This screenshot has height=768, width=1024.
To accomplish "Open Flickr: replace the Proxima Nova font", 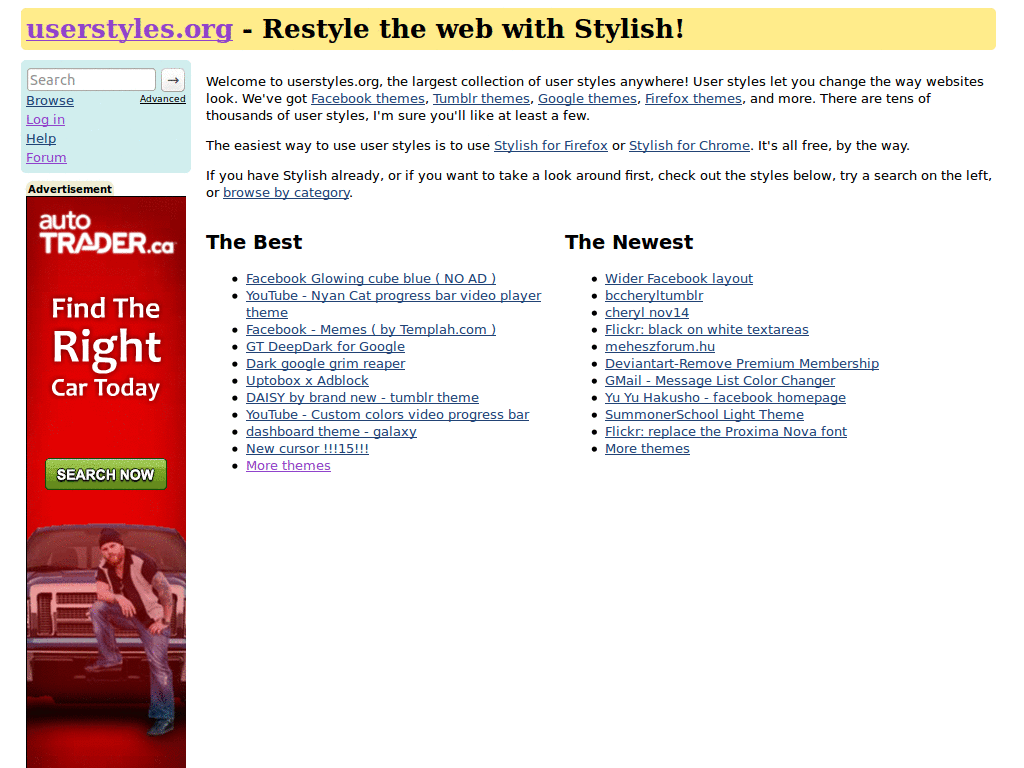I will click(x=726, y=432).
